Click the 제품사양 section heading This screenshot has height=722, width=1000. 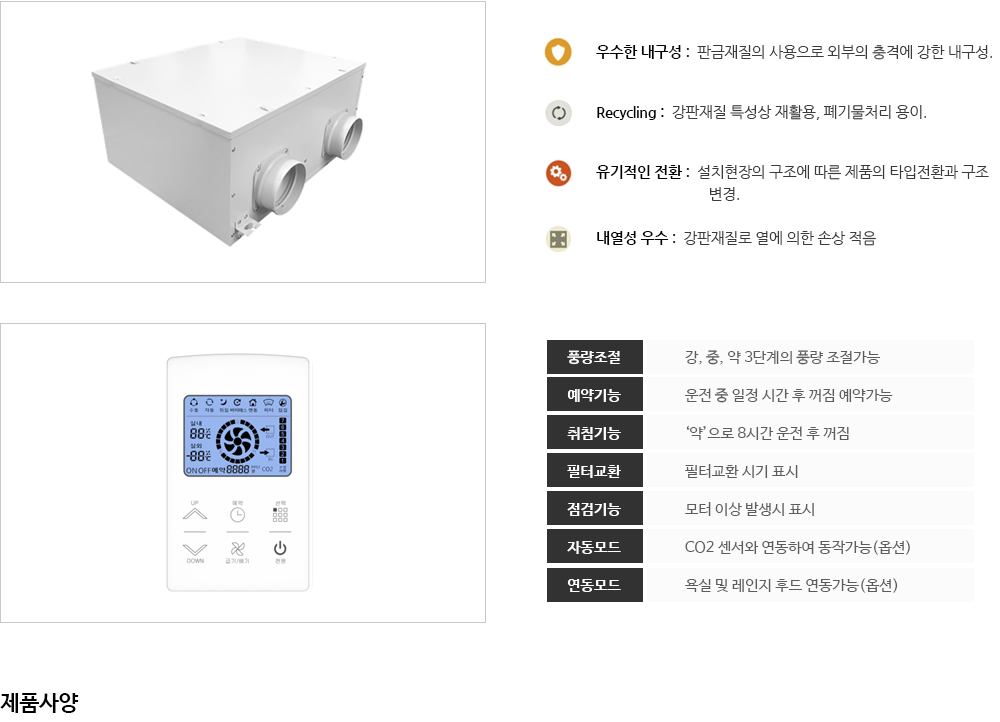[x=40, y=702]
